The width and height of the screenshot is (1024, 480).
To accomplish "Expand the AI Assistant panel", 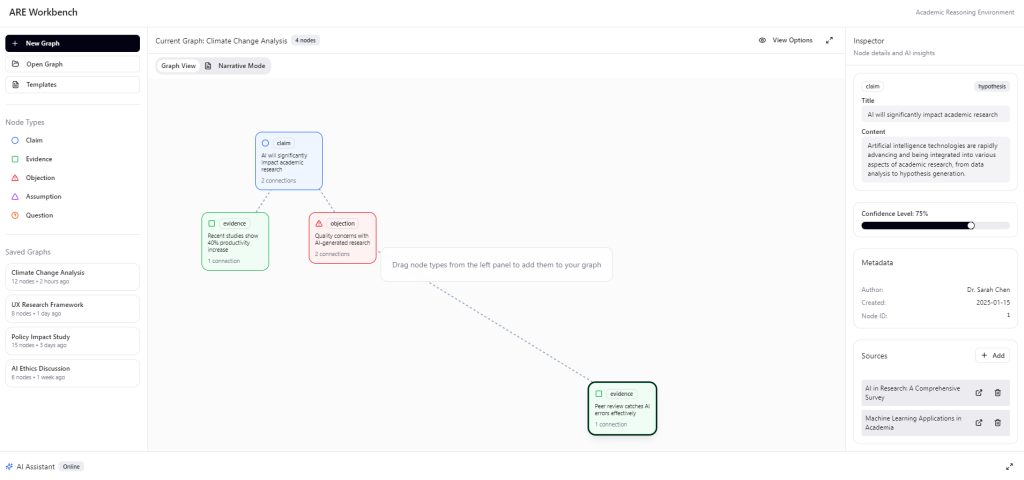I will [1009, 466].
